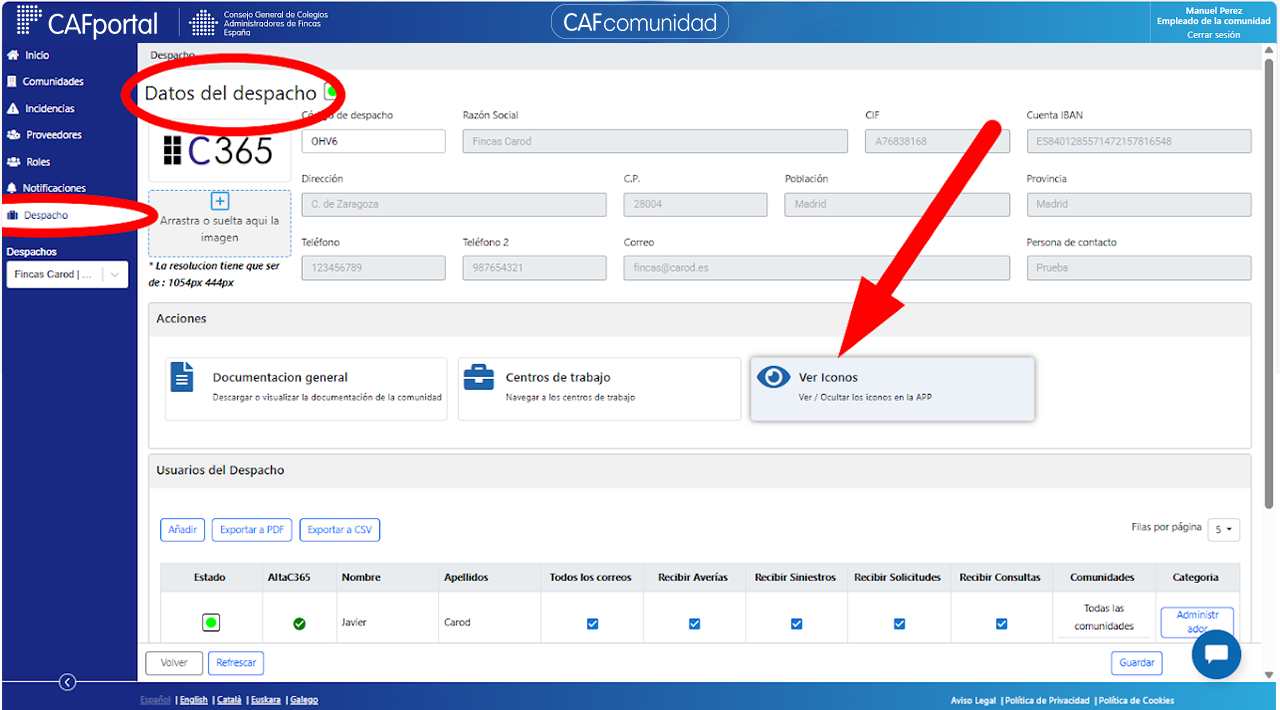This screenshot has width=1280, height=710.
Task: Expand the Despachos Fincas Carod selector
Action: pyautogui.click(x=67, y=274)
